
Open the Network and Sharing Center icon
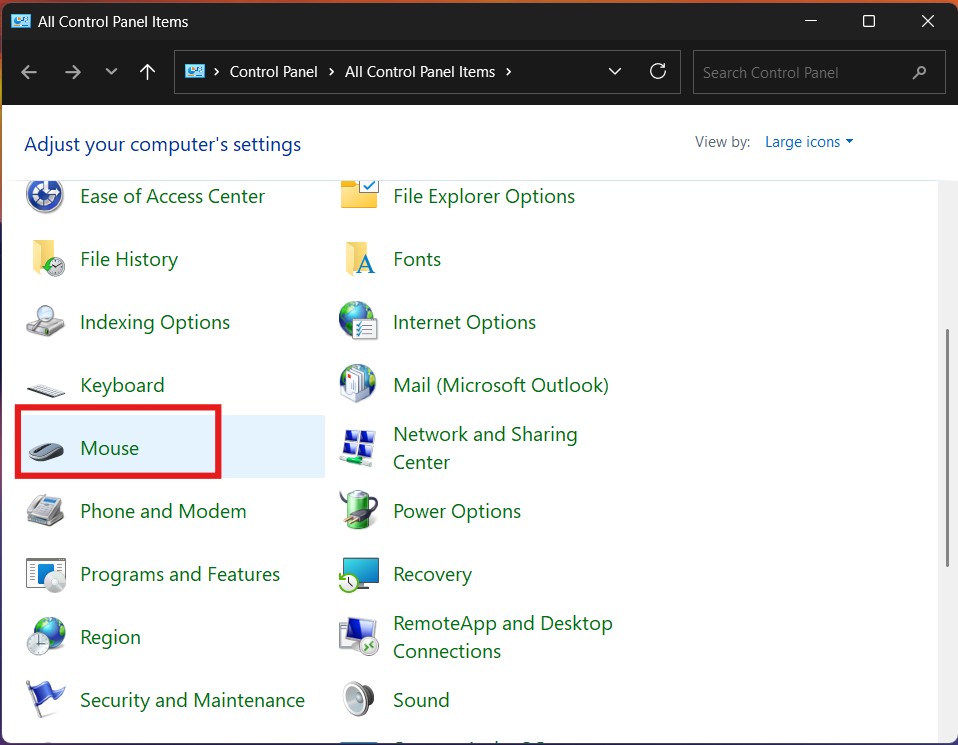(359, 448)
